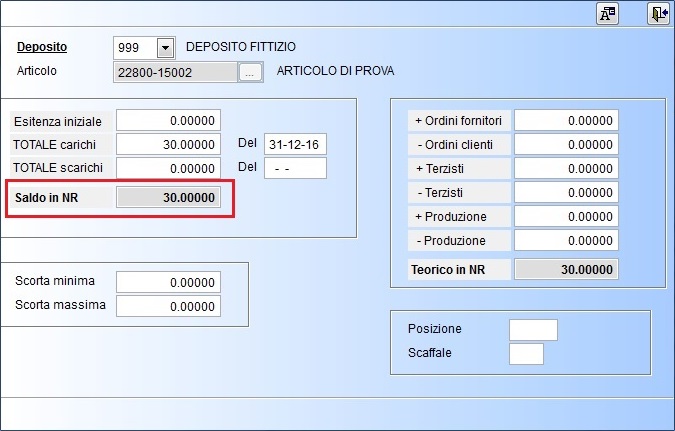Click the Saldo in NR value
Viewport: 675px width, 431px height.
(x=168, y=198)
